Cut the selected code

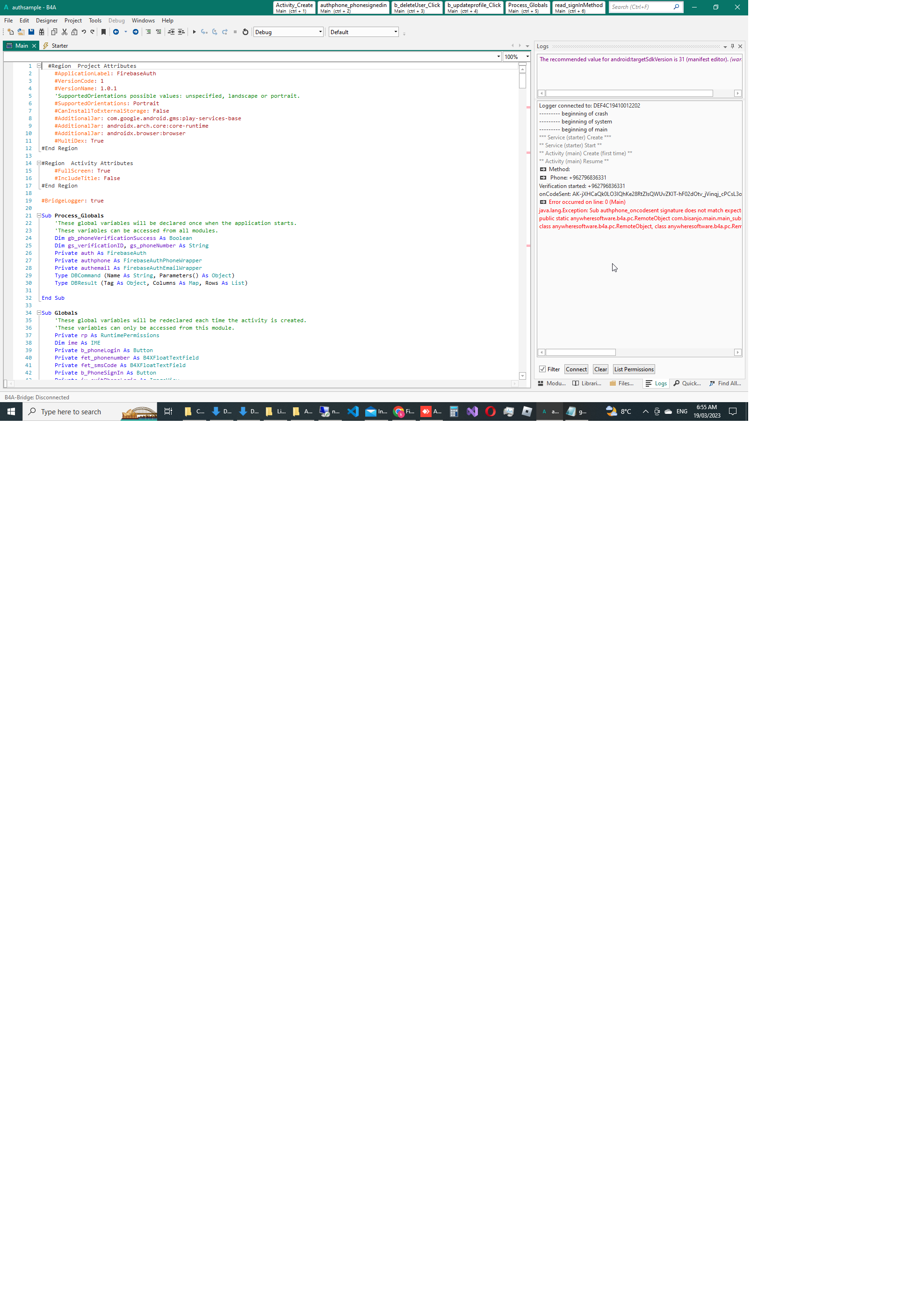point(64,32)
